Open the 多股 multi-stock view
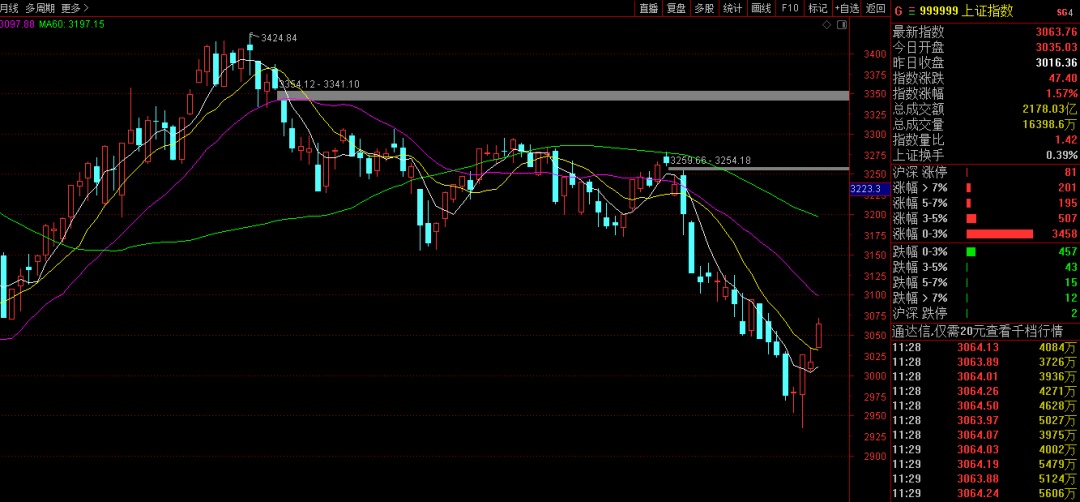The height and width of the screenshot is (502, 1080). 703,8
